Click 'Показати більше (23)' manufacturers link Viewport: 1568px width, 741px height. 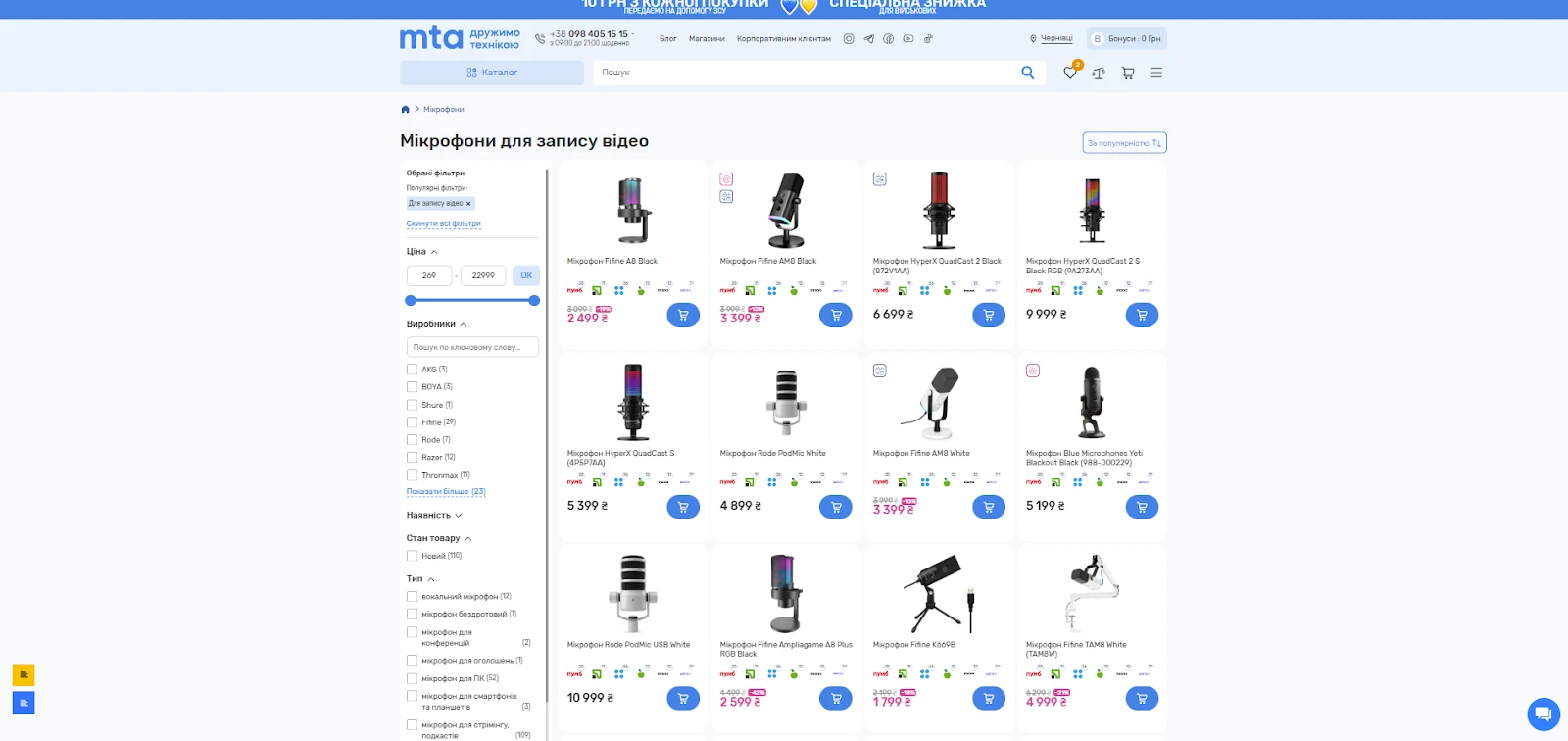pyautogui.click(x=446, y=492)
